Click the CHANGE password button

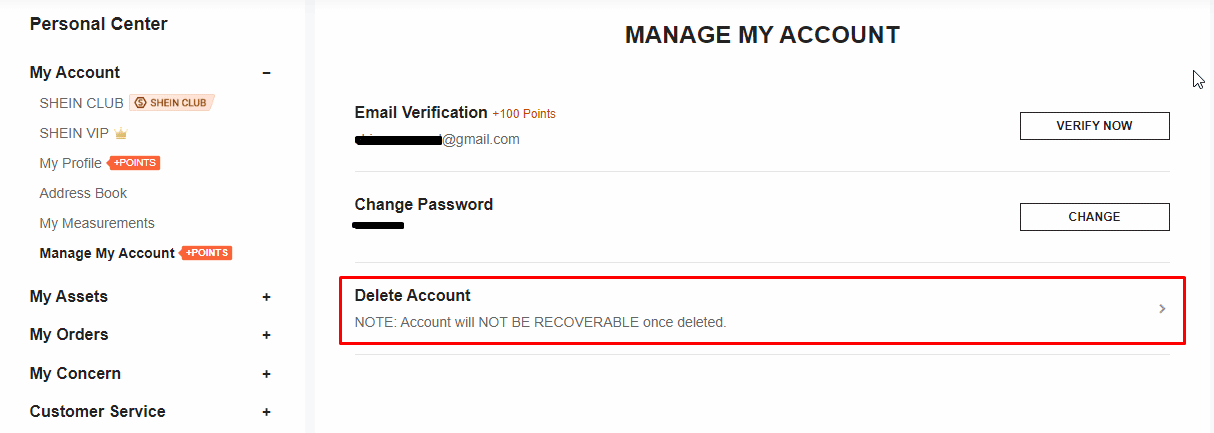click(1094, 217)
